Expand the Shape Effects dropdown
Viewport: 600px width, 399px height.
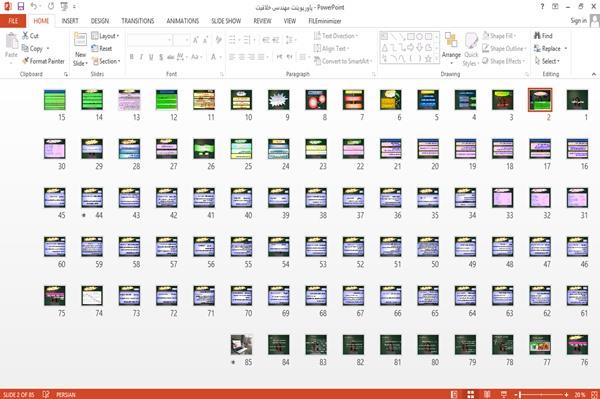click(x=504, y=61)
